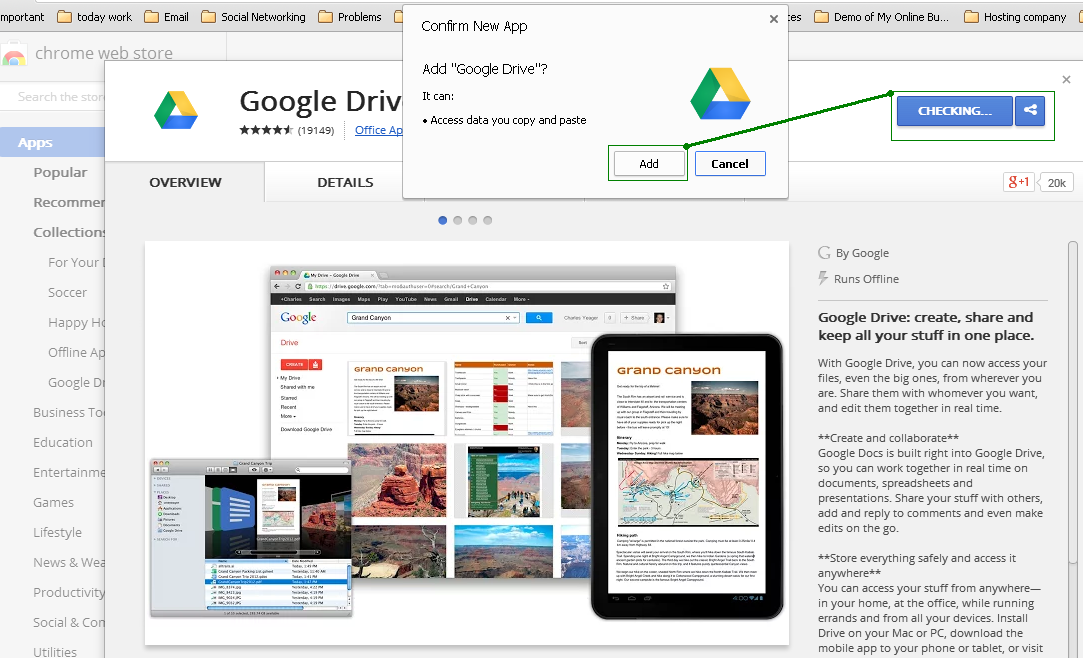The height and width of the screenshot is (658, 1083).
Task: Click the 20k plus-one count bubble
Action: pyautogui.click(x=1056, y=182)
